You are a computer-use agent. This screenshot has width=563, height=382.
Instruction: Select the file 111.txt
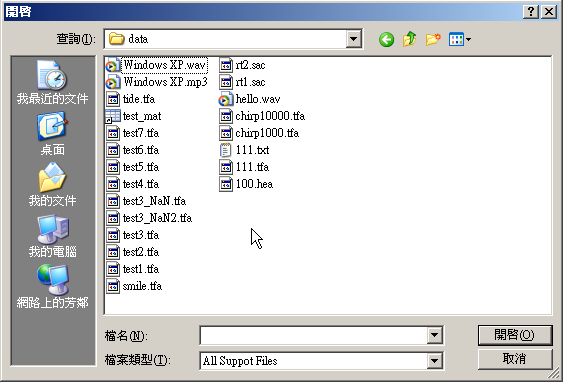(244, 150)
